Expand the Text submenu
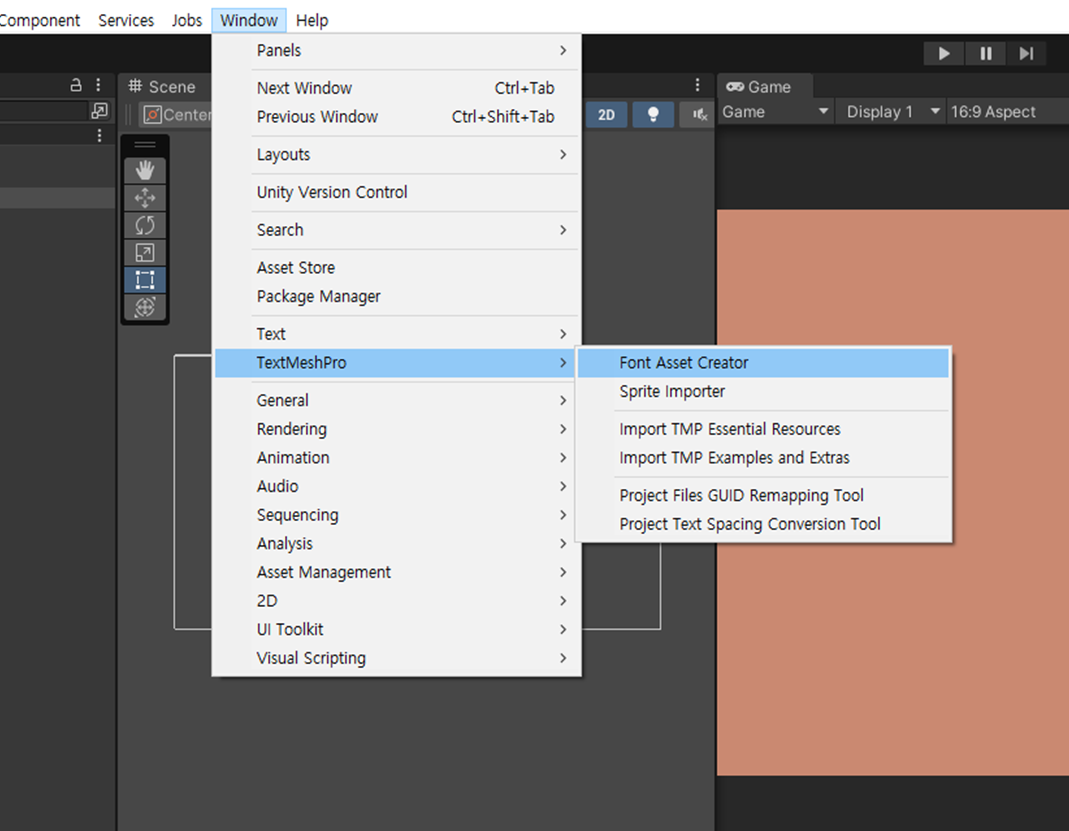 pos(397,334)
